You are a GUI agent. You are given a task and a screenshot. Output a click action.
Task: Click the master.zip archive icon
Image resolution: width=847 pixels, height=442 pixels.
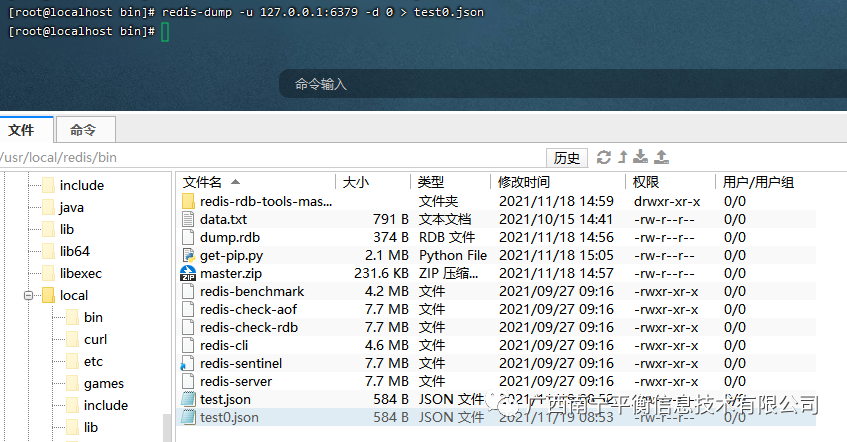(x=188, y=273)
